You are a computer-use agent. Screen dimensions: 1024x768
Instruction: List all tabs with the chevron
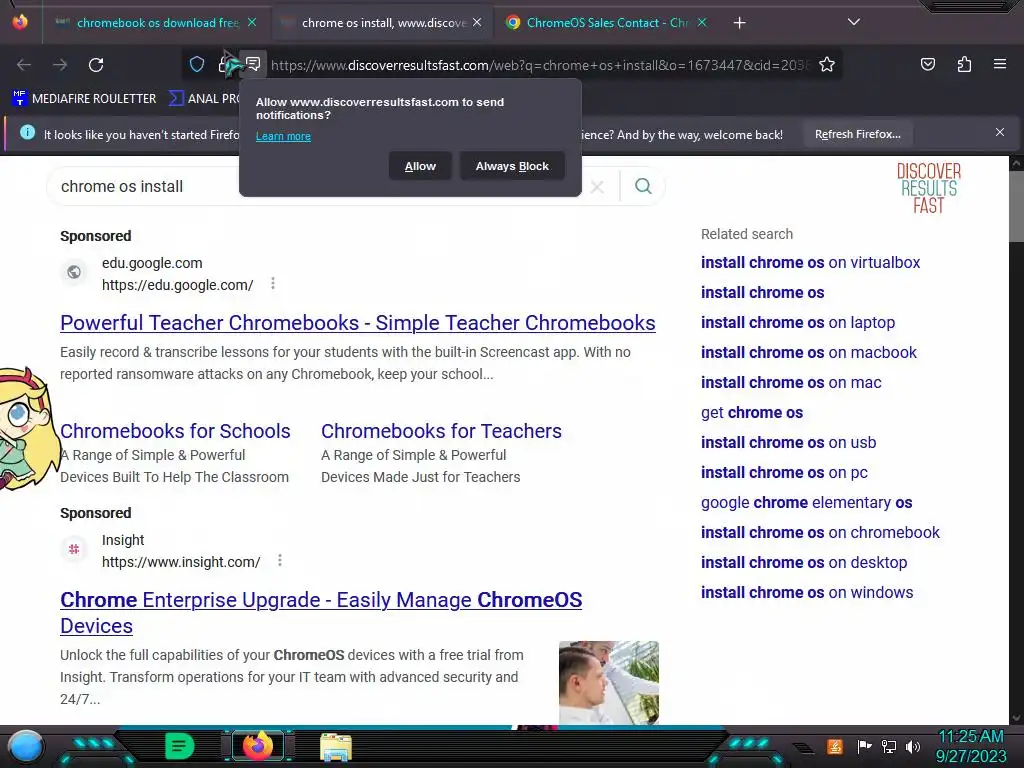(854, 22)
